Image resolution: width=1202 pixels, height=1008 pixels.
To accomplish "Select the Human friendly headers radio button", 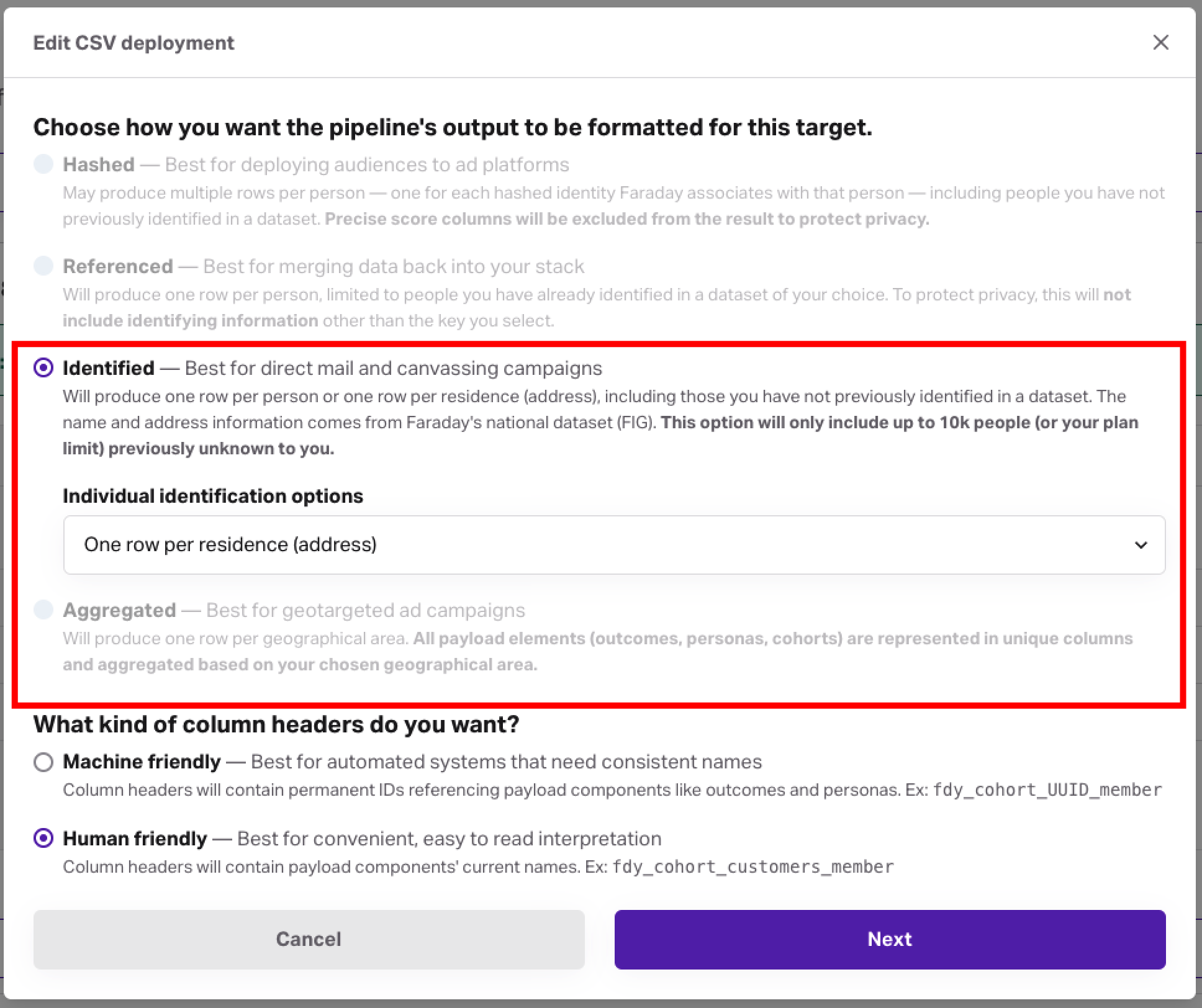I will [43, 839].
